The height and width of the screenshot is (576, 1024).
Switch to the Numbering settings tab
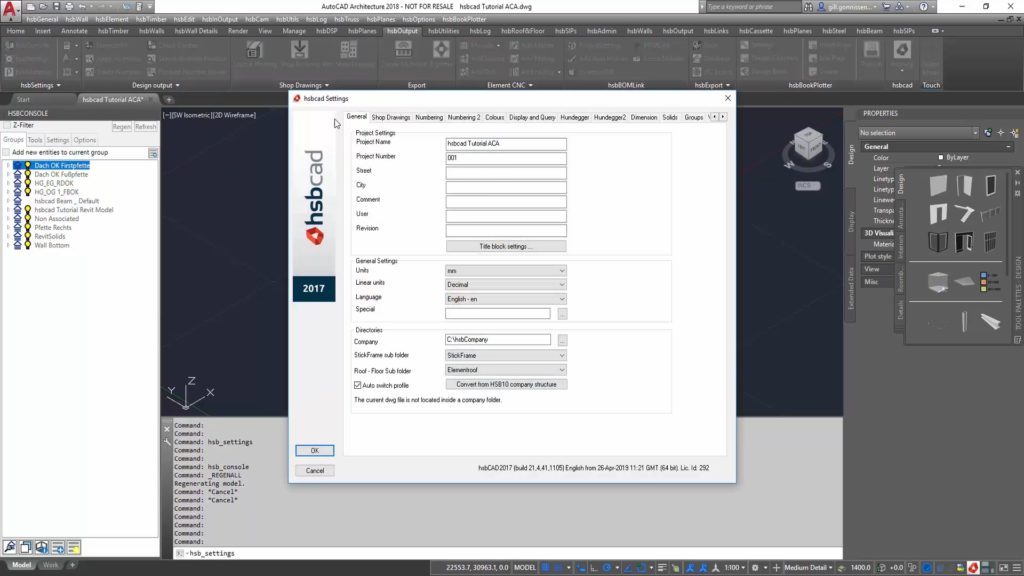(x=429, y=118)
